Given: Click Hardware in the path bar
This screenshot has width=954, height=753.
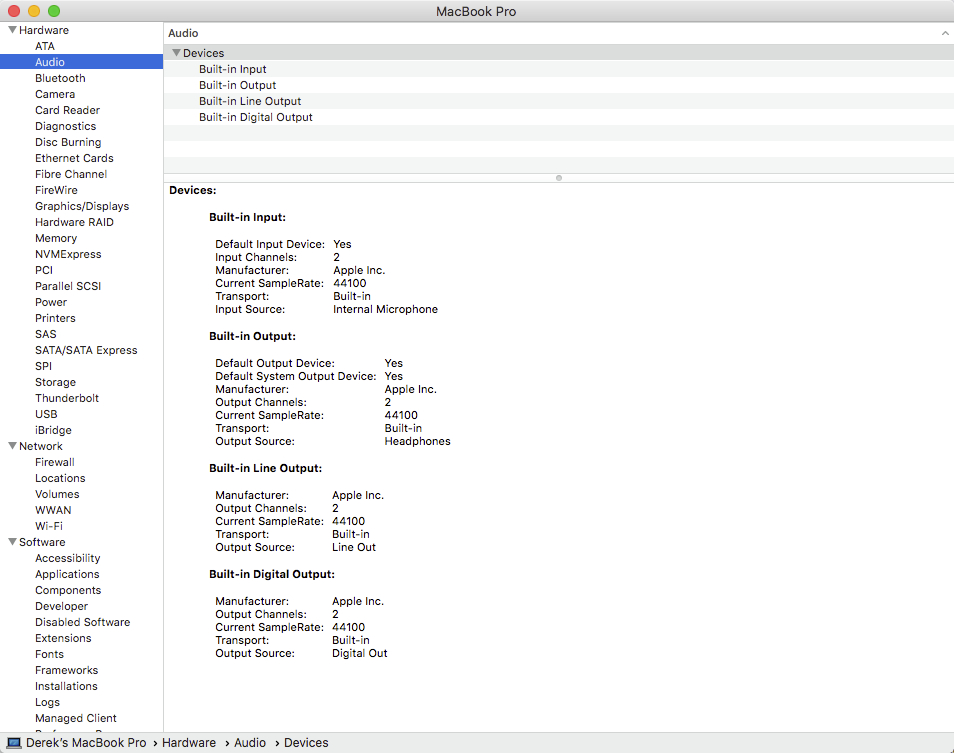Looking at the screenshot, I should coord(189,743).
